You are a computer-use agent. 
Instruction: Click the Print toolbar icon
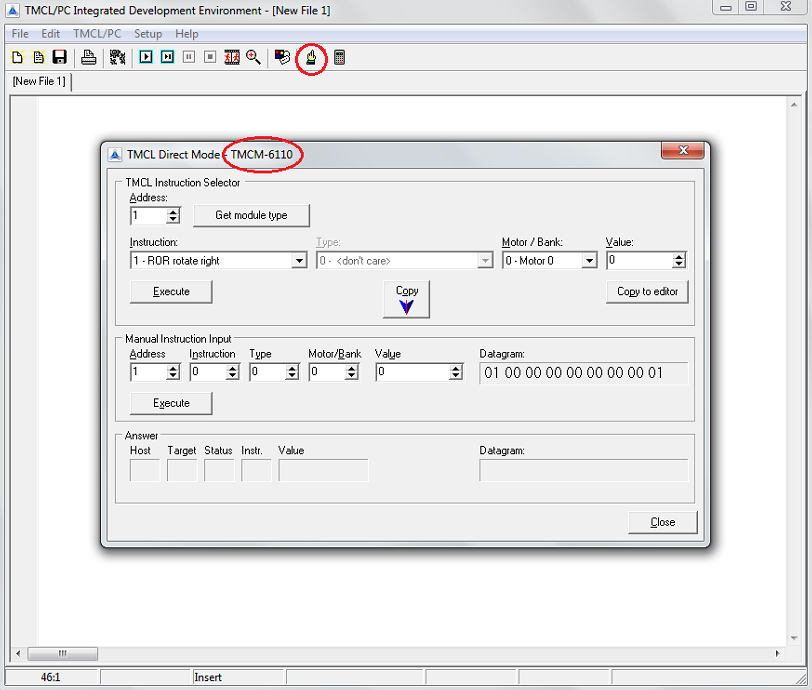89,58
